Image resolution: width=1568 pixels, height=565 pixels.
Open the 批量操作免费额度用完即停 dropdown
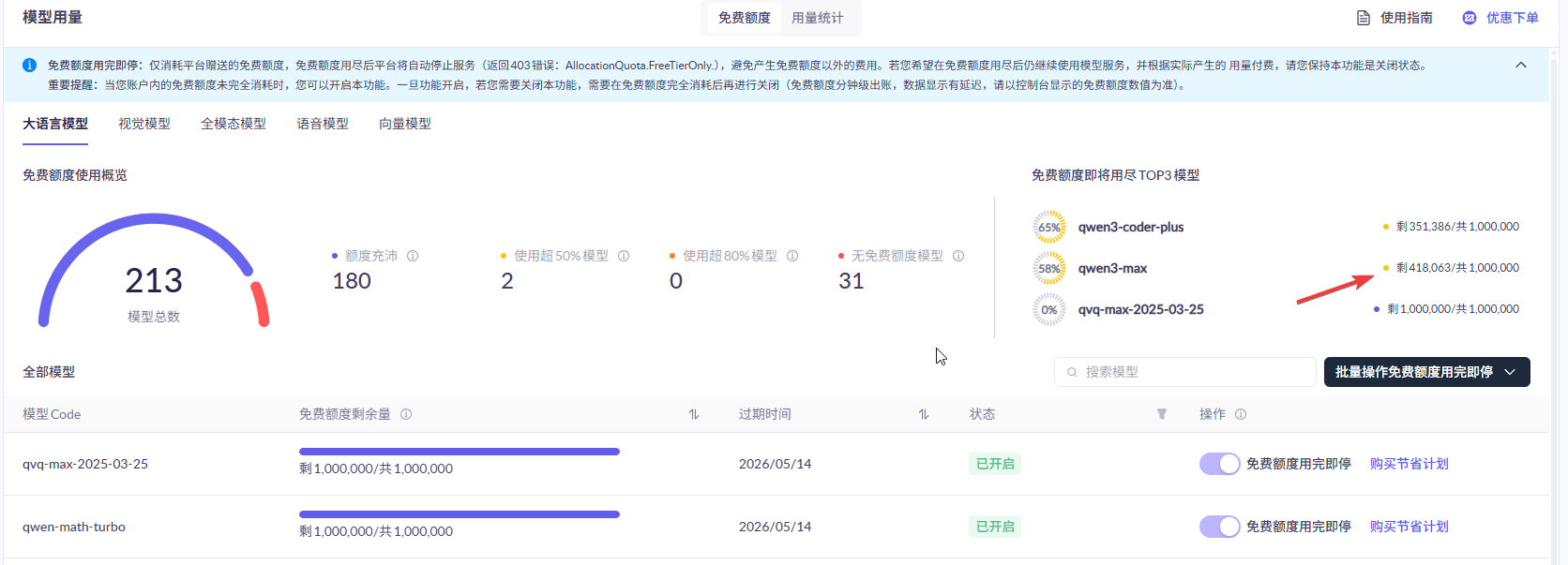point(1426,372)
